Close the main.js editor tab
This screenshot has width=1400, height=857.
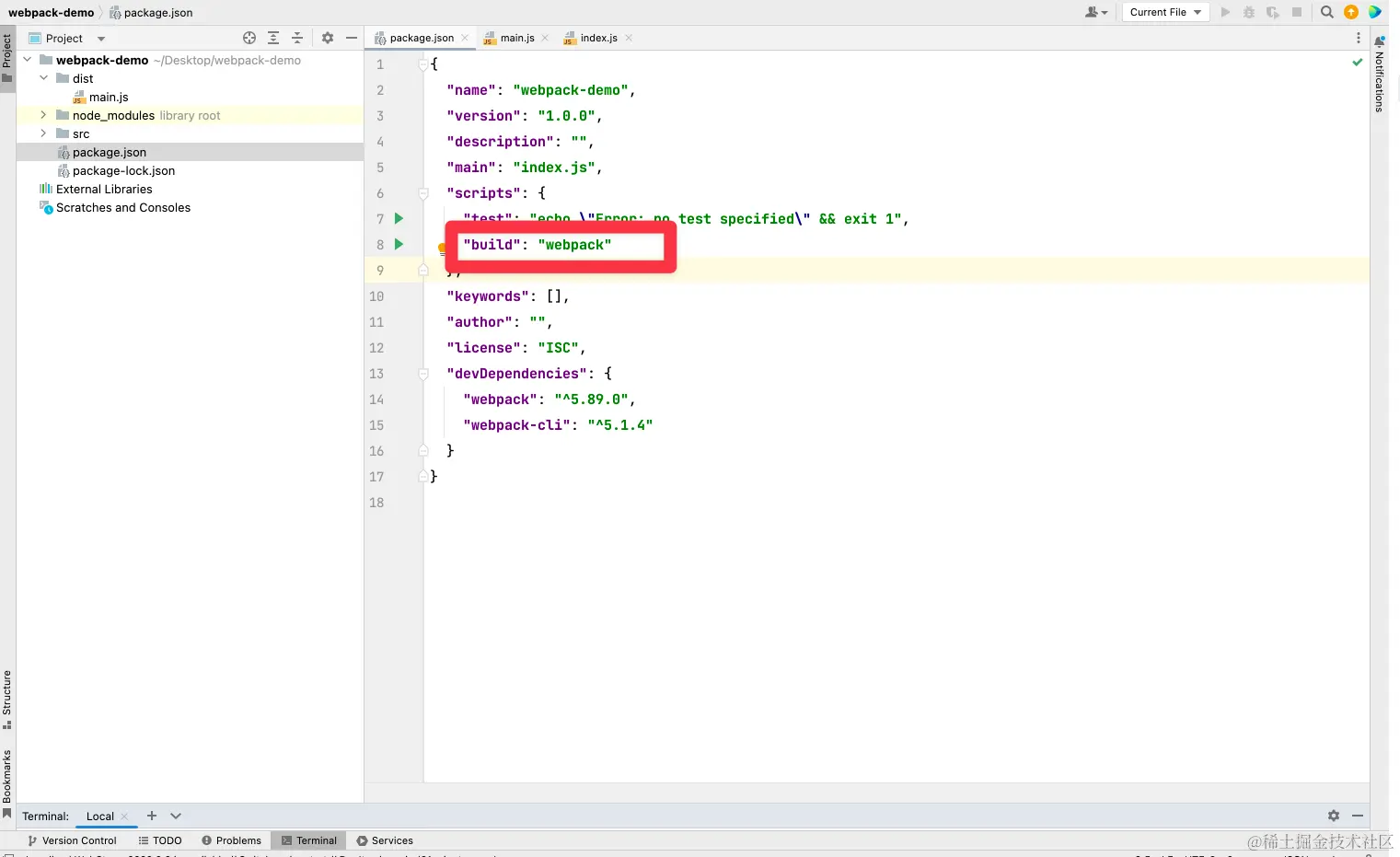545,38
